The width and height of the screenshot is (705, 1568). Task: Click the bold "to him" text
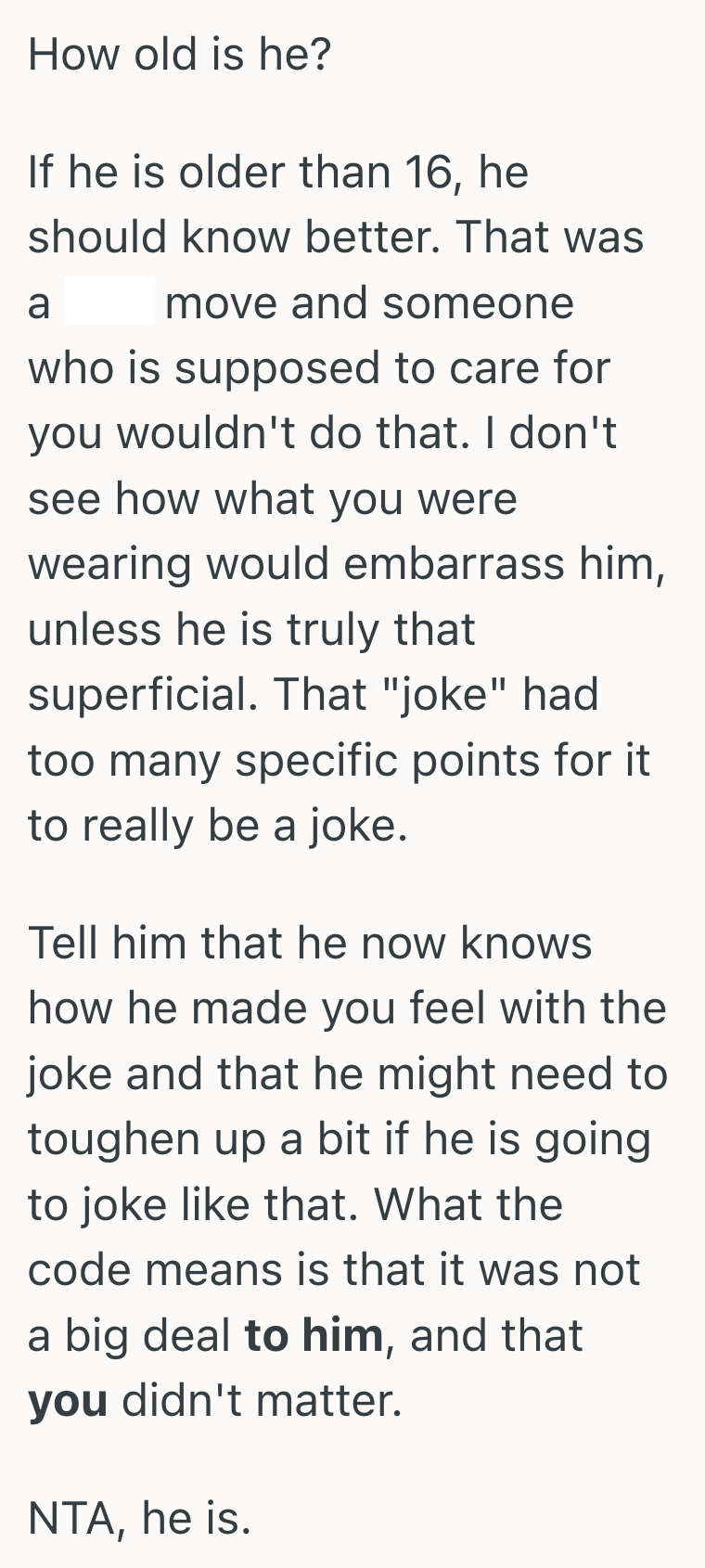pyautogui.click(x=314, y=1335)
